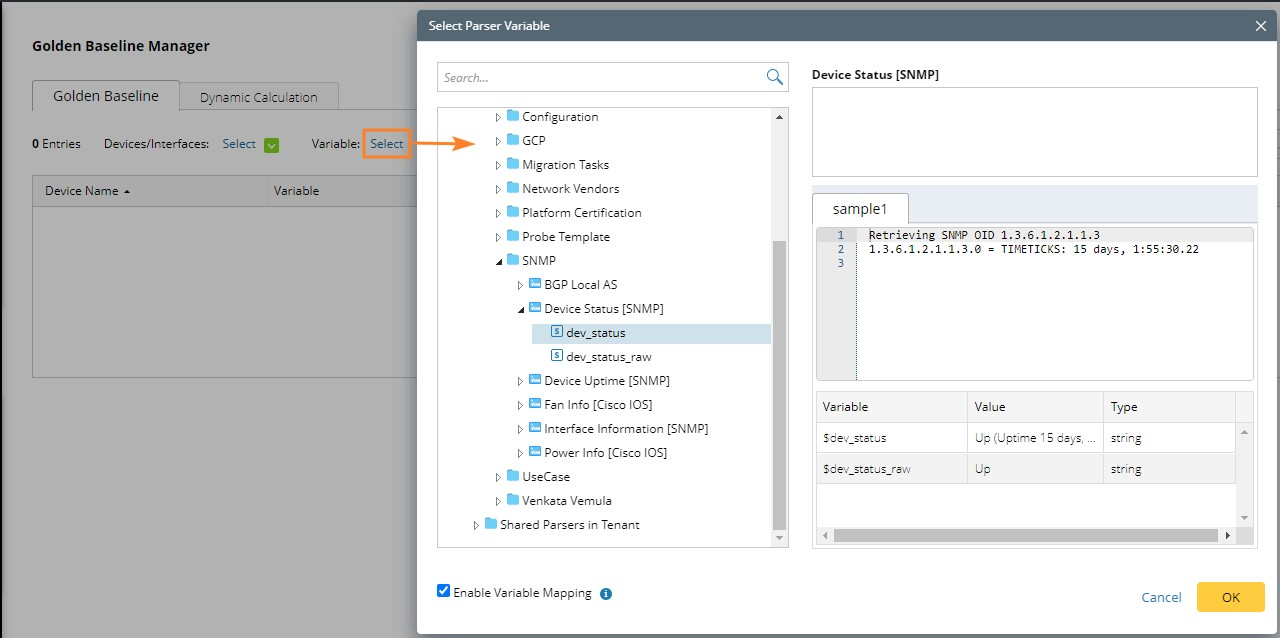This screenshot has width=1280, height=638.
Task: Click the Cancel link
Action: (x=1161, y=597)
